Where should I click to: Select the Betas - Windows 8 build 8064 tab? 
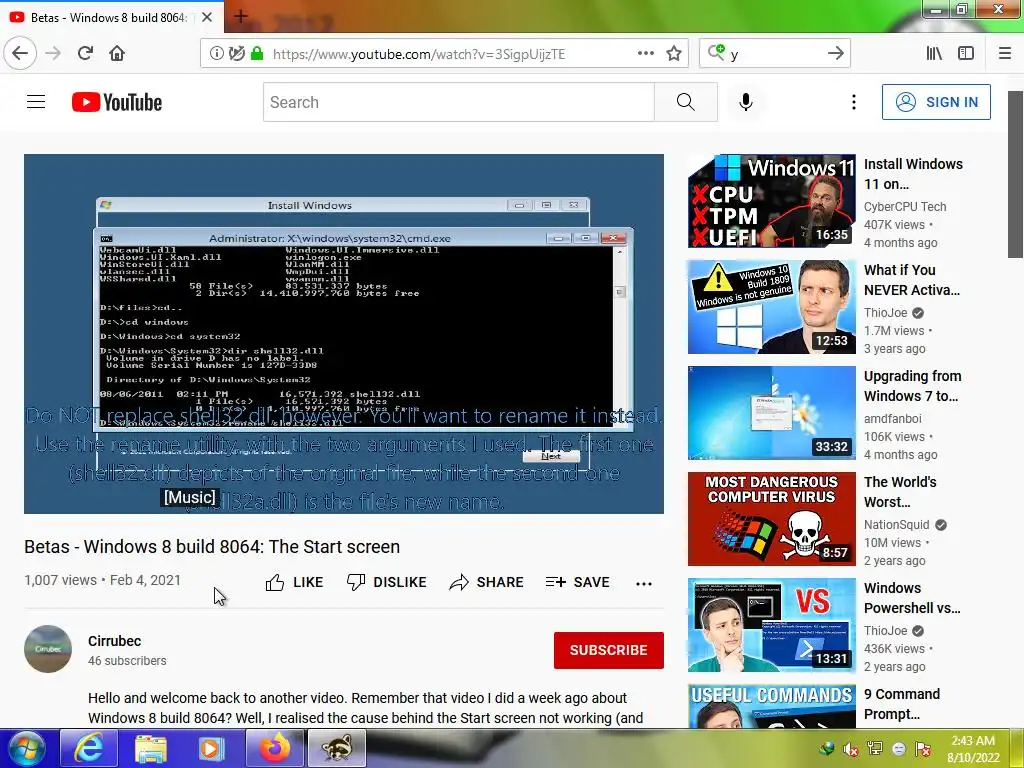(108, 18)
